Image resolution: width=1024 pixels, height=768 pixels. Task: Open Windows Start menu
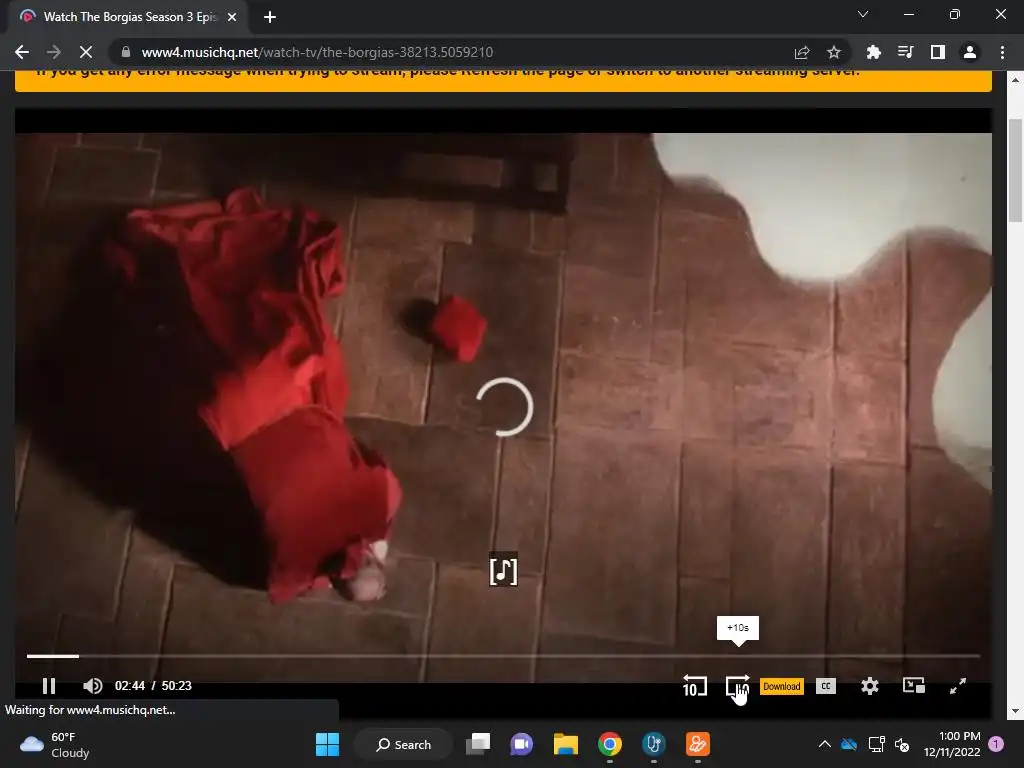(327, 744)
